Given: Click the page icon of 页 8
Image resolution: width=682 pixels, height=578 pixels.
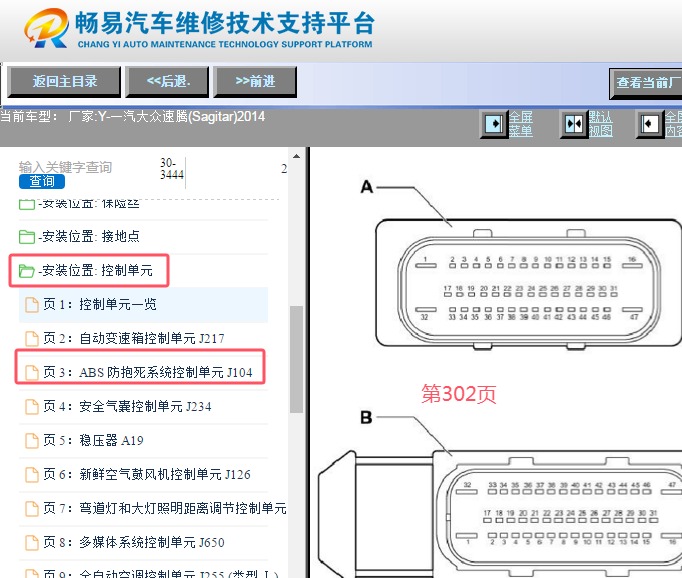Looking at the screenshot, I should point(32,542).
